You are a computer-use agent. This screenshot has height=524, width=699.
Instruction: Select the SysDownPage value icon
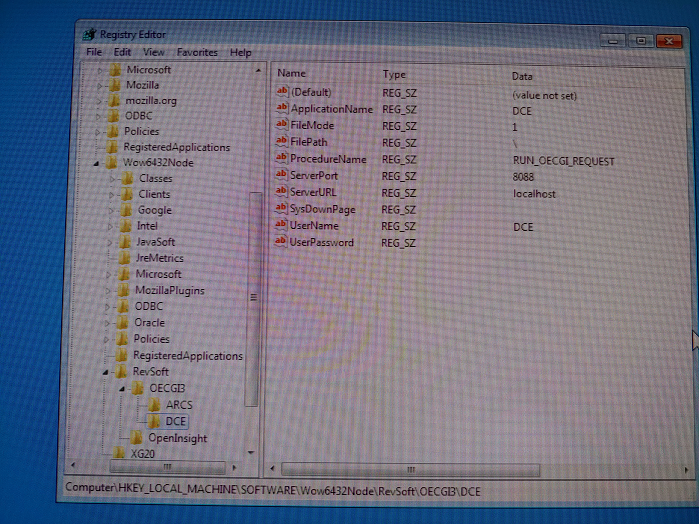(x=281, y=208)
